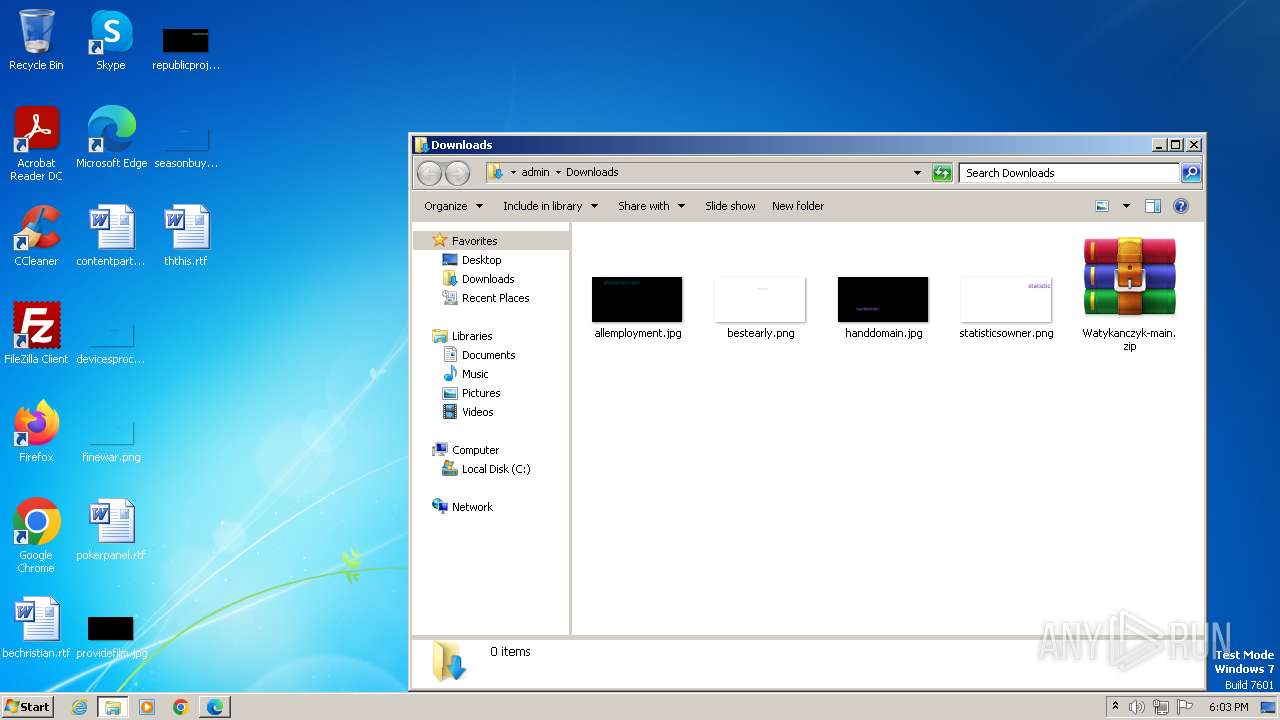1280x720 pixels.
Task: Open Google Chrome desktop shortcut
Action: tap(36, 536)
